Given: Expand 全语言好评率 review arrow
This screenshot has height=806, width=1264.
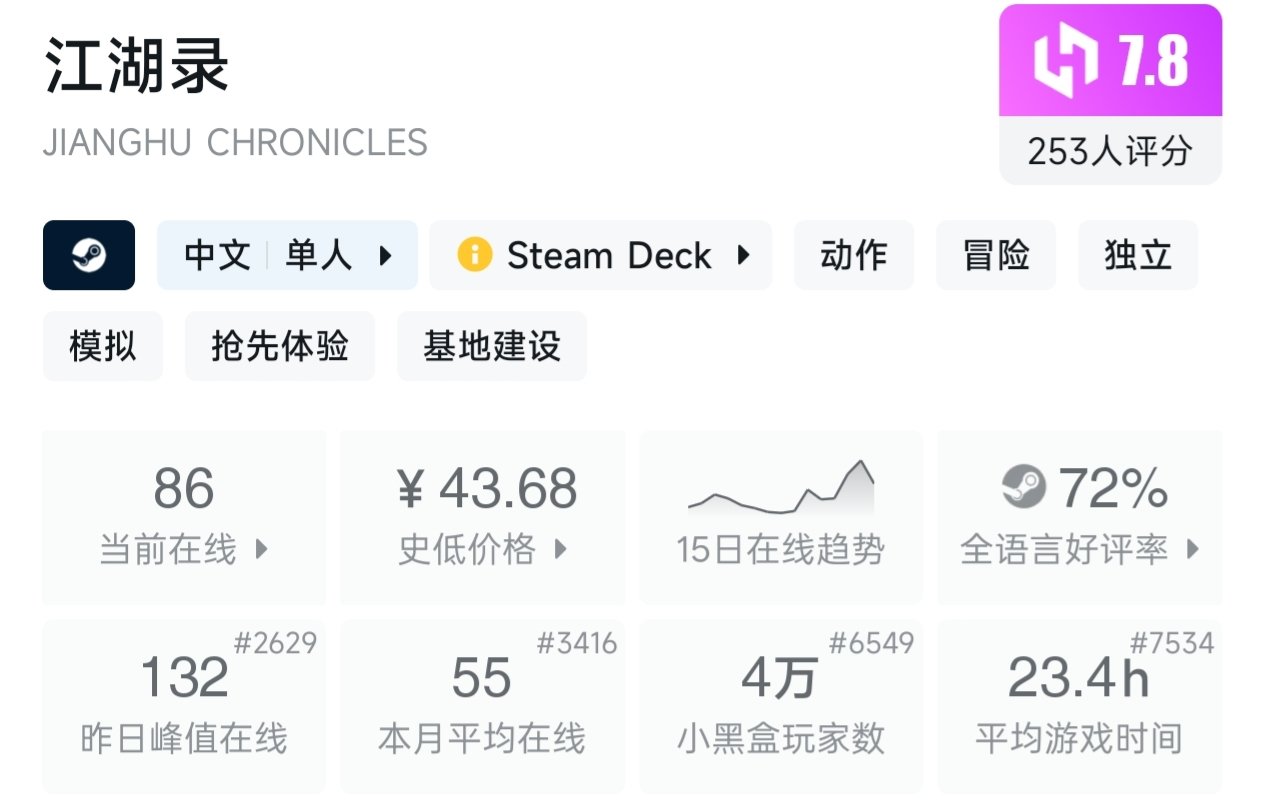Looking at the screenshot, I should coord(1192,549).
